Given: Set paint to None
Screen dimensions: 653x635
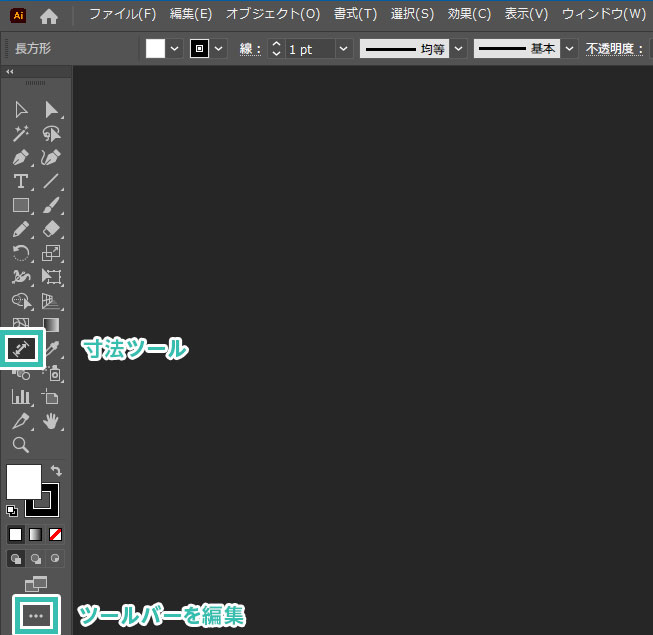Looking at the screenshot, I should [55, 534].
